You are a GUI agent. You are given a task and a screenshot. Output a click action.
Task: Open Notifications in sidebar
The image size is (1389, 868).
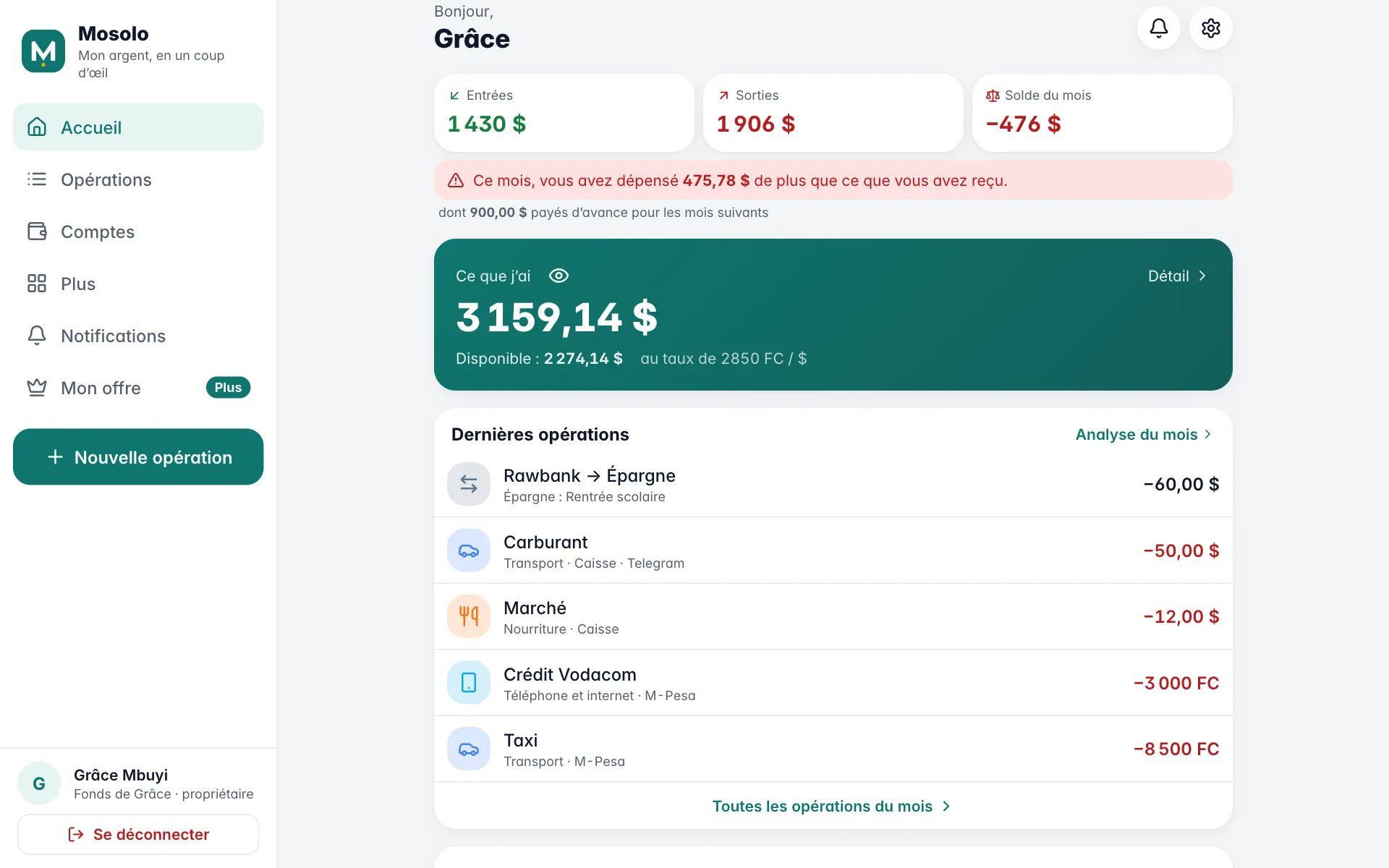[x=138, y=336]
